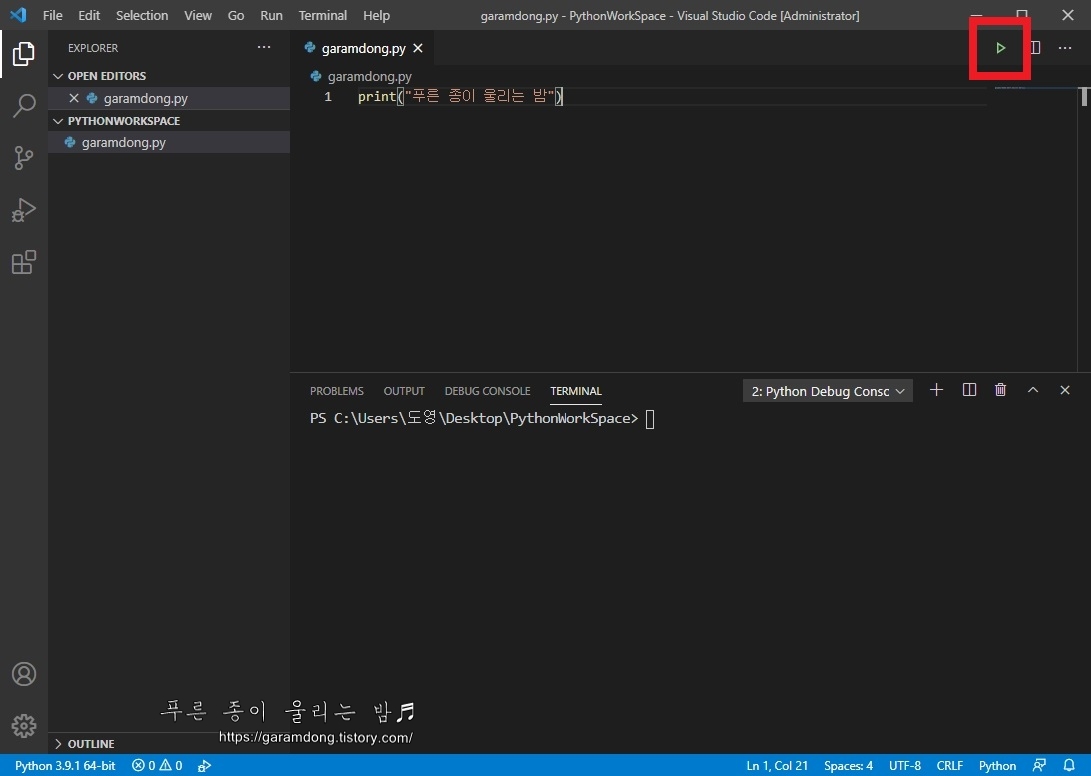1091x776 pixels.
Task: Close the garamdong.py editor tab
Action: (x=417, y=48)
